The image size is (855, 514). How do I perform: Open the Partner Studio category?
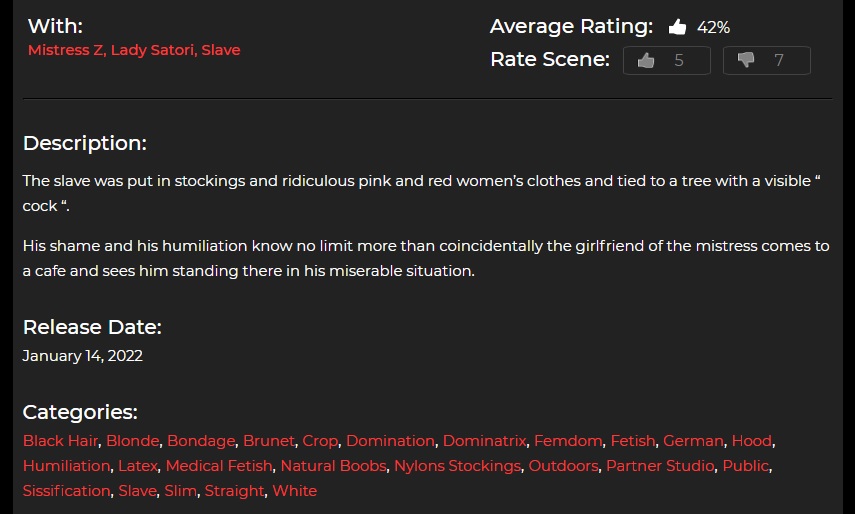pos(660,465)
